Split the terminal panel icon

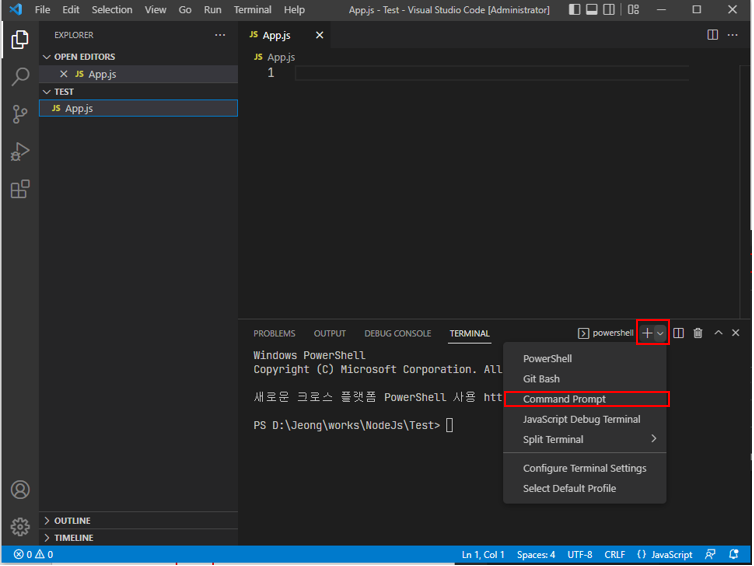pyautogui.click(x=679, y=333)
